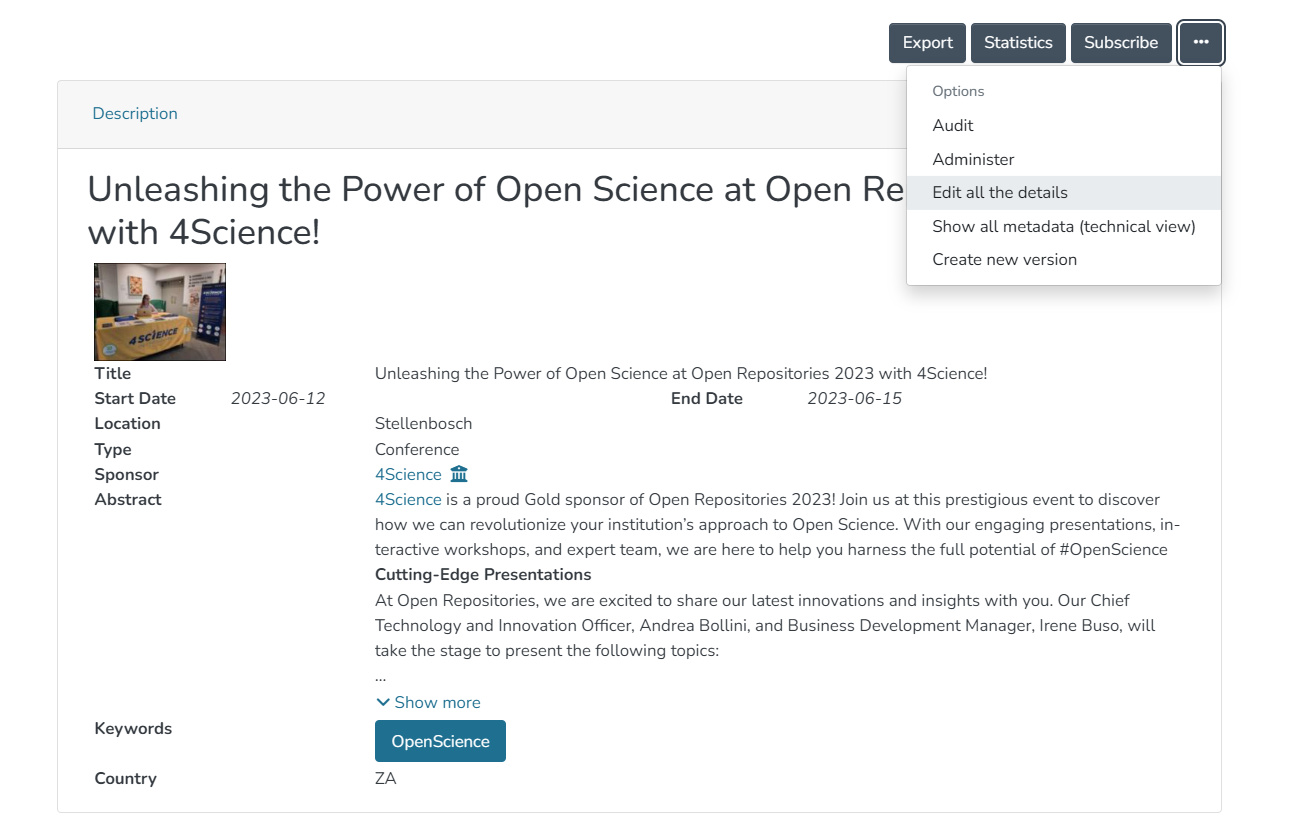The height and width of the screenshot is (817, 1299).
Task: Click the Export button
Action: [x=927, y=43]
